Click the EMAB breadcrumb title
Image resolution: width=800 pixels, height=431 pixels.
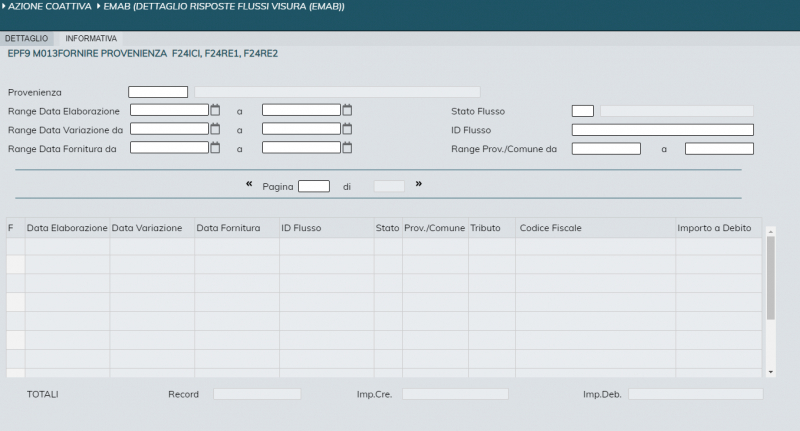point(224,7)
